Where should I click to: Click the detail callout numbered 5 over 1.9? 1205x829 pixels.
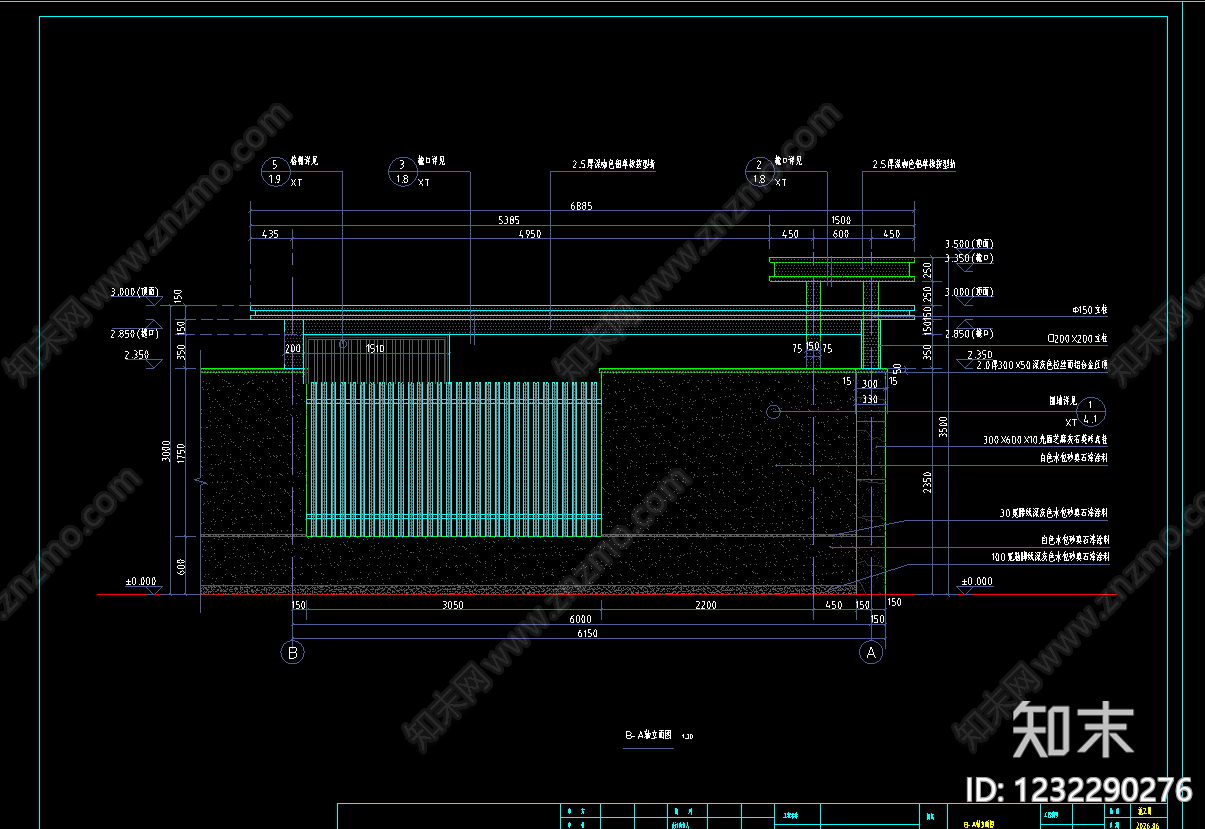[x=275, y=172]
